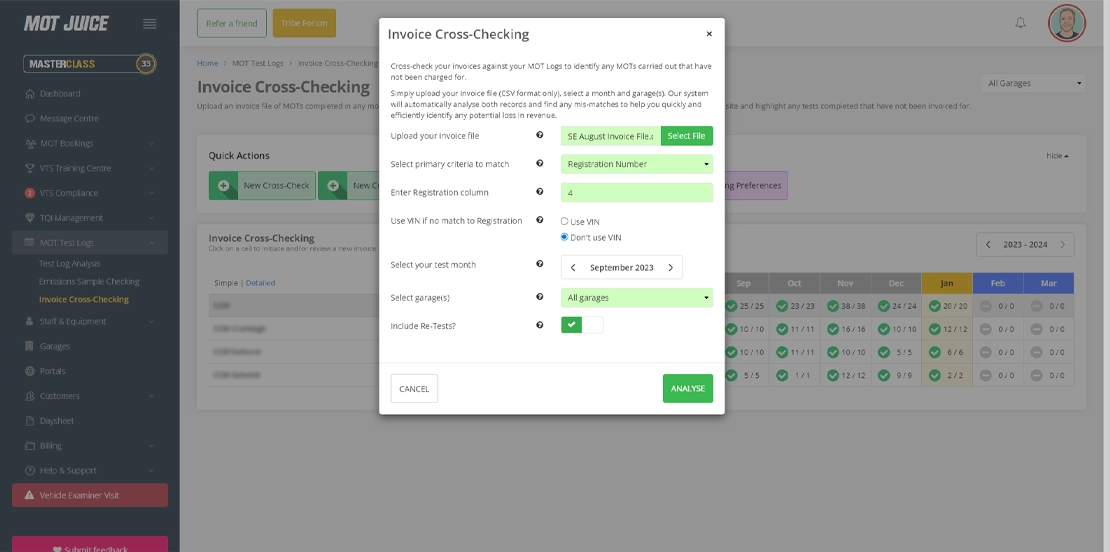Click the 20 / 20 cell in Jan column
The height and width of the screenshot is (552, 1110).
click(x=946, y=306)
